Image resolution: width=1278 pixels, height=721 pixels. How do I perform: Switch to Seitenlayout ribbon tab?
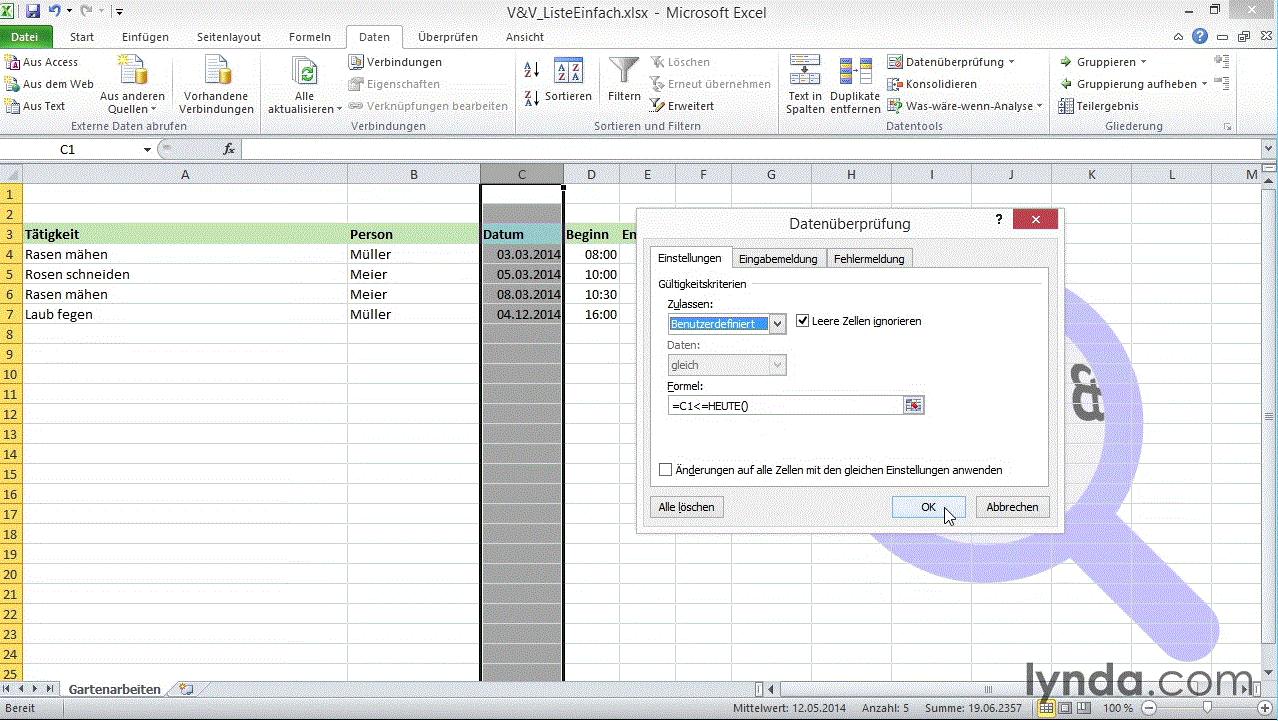tap(229, 37)
